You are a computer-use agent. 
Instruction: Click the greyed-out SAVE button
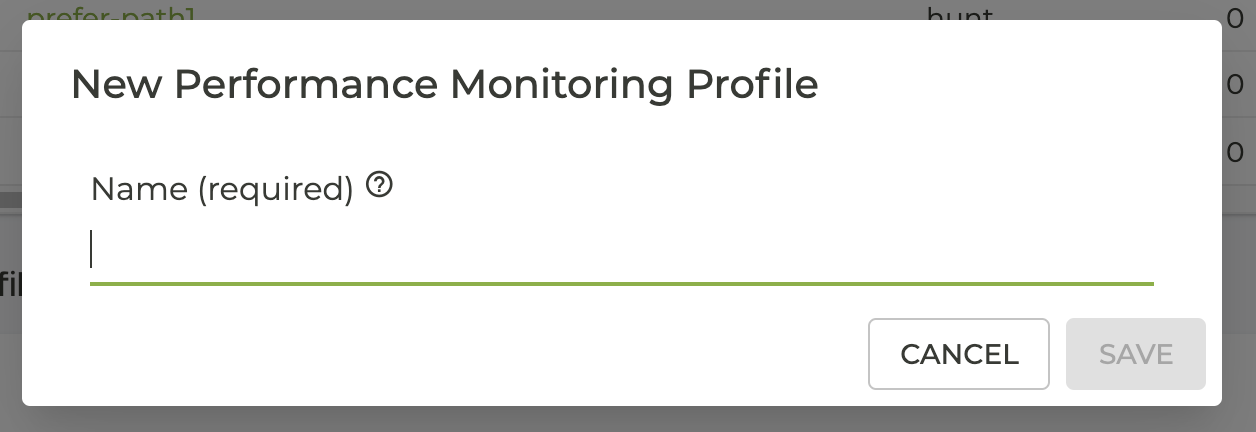pyautogui.click(x=1135, y=354)
